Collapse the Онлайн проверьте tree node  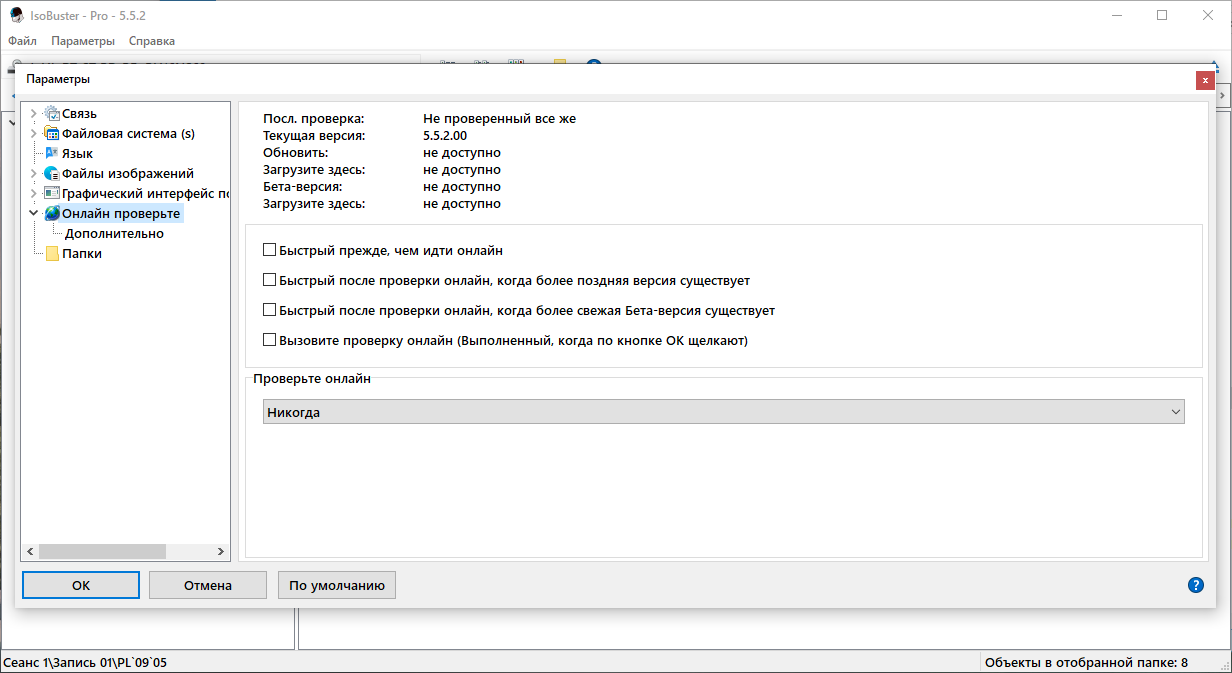[x=34, y=214]
